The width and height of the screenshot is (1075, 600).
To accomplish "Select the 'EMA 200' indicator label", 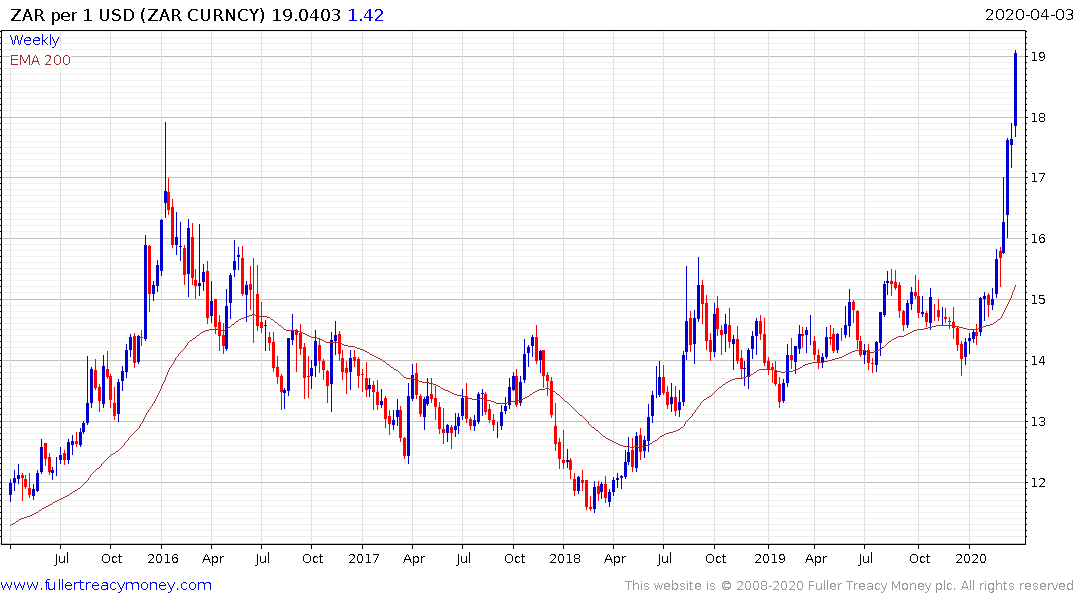I will 40,60.
